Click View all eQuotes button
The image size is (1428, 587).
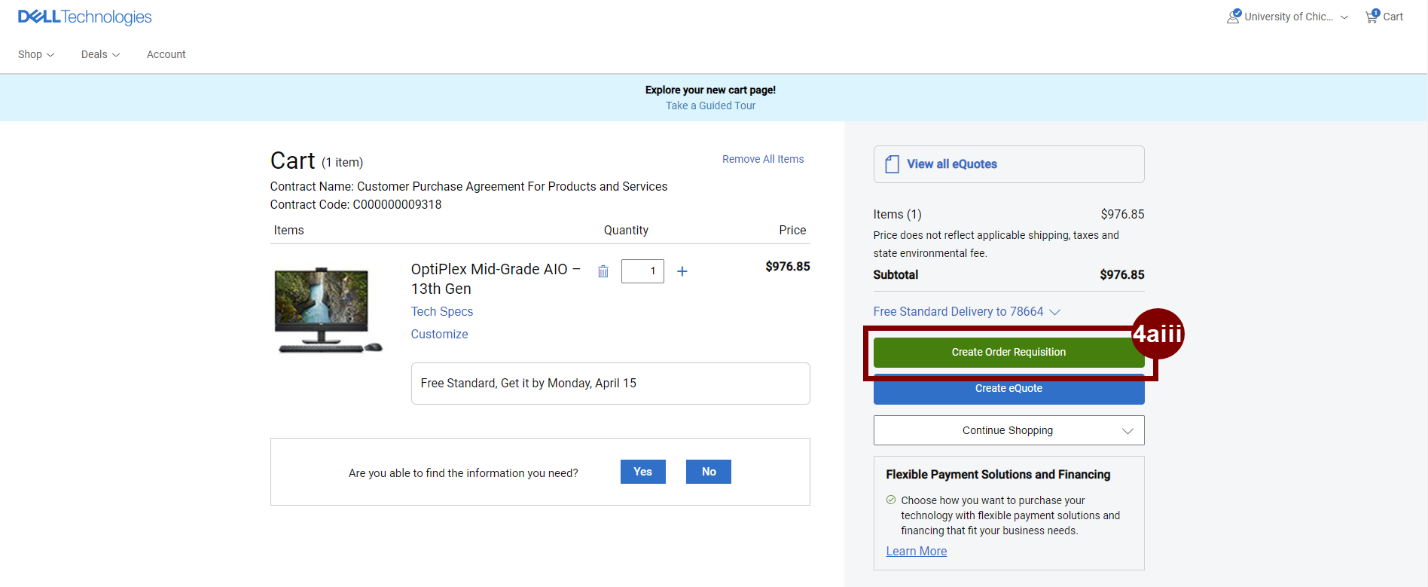tap(1009, 164)
